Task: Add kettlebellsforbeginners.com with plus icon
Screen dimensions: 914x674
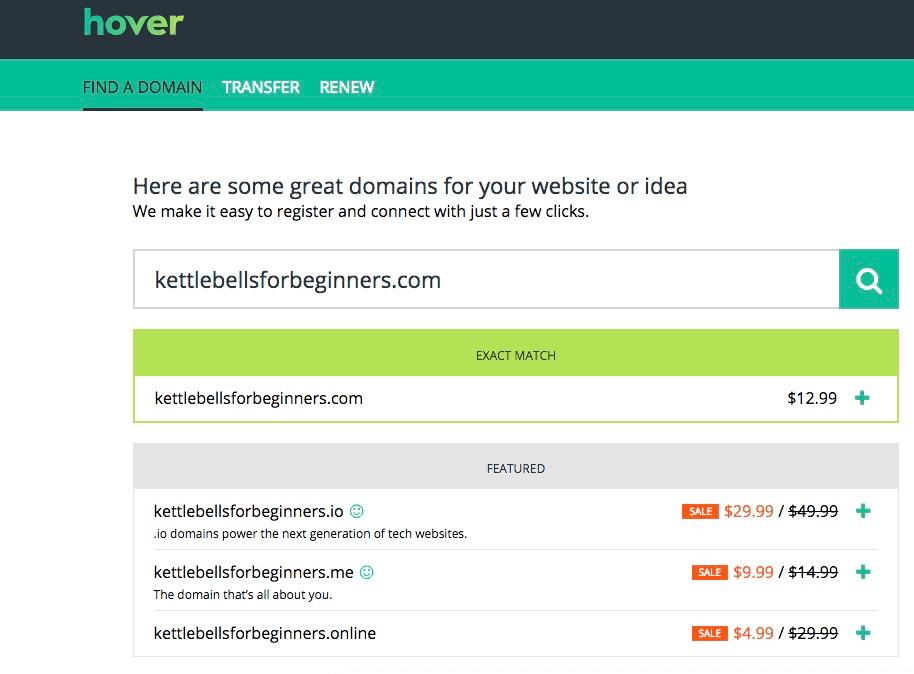Action: [x=862, y=398]
